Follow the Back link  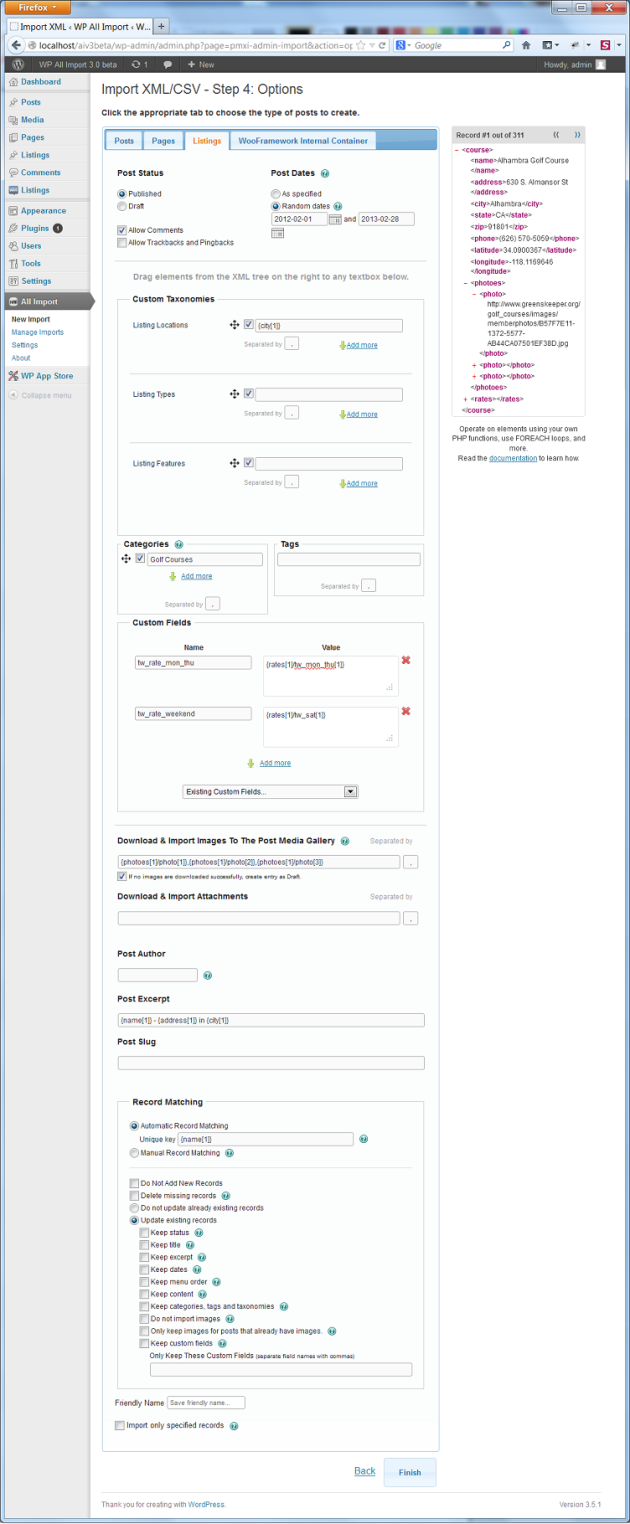(x=365, y=1471)
